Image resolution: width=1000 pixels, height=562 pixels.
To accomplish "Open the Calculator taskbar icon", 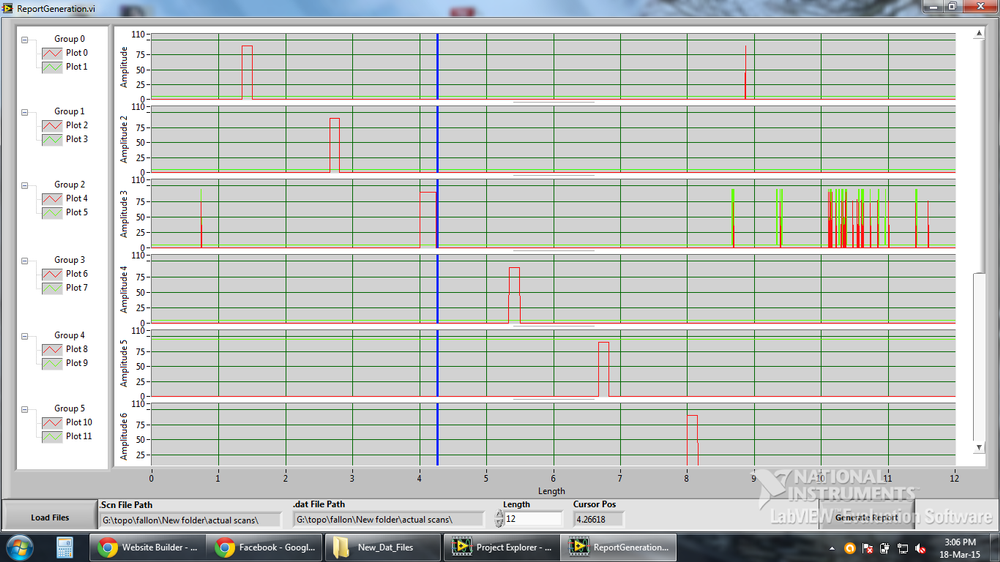I will [64, 547].
